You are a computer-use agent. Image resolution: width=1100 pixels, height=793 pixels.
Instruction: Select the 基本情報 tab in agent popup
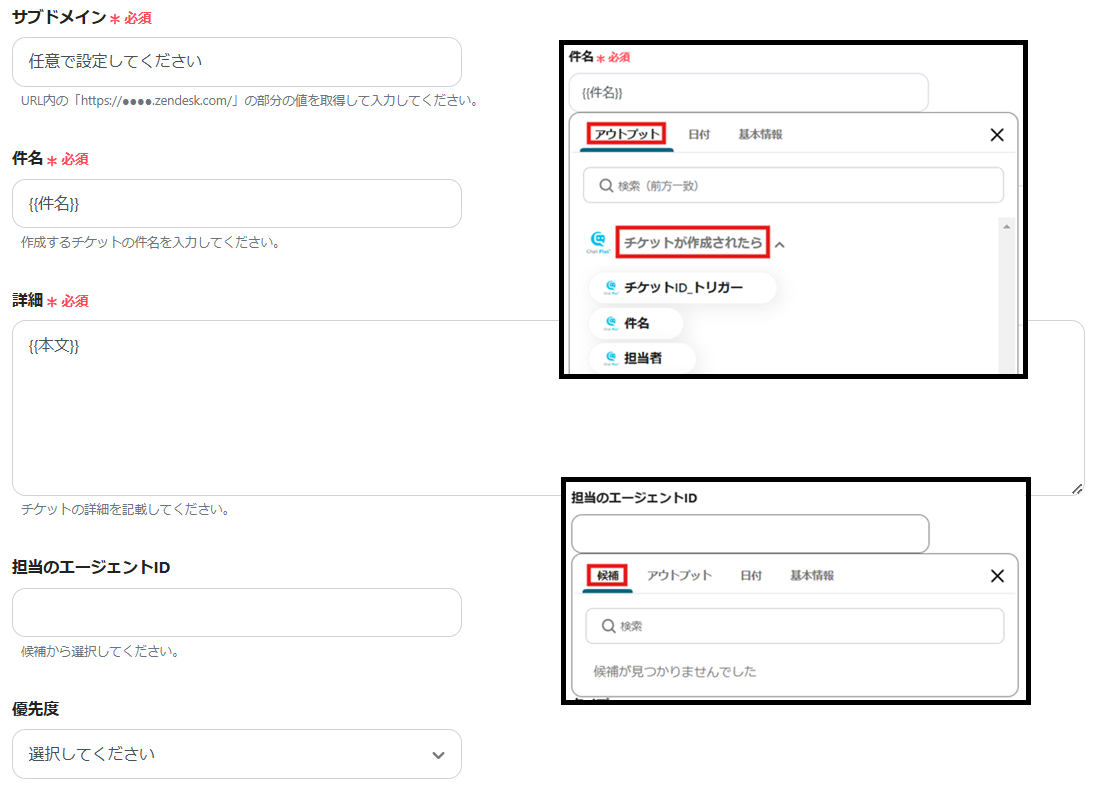pyautogui.click(x=812, y=575)
